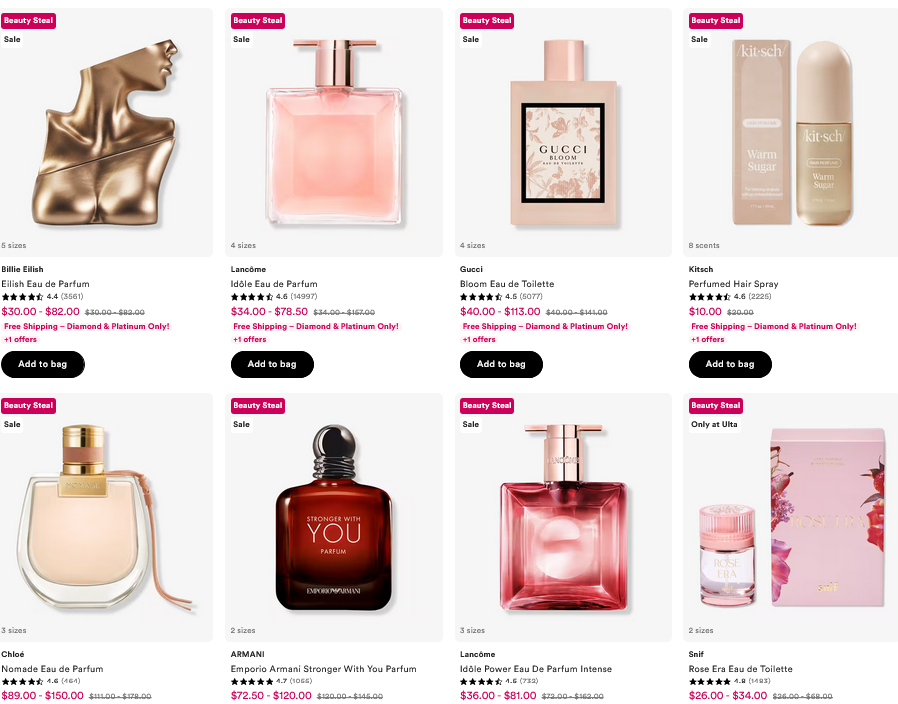The height and width of the screenshot is (704, 898).
Task: Open Eilish Eau de Parfum product title
Action: 45,284
